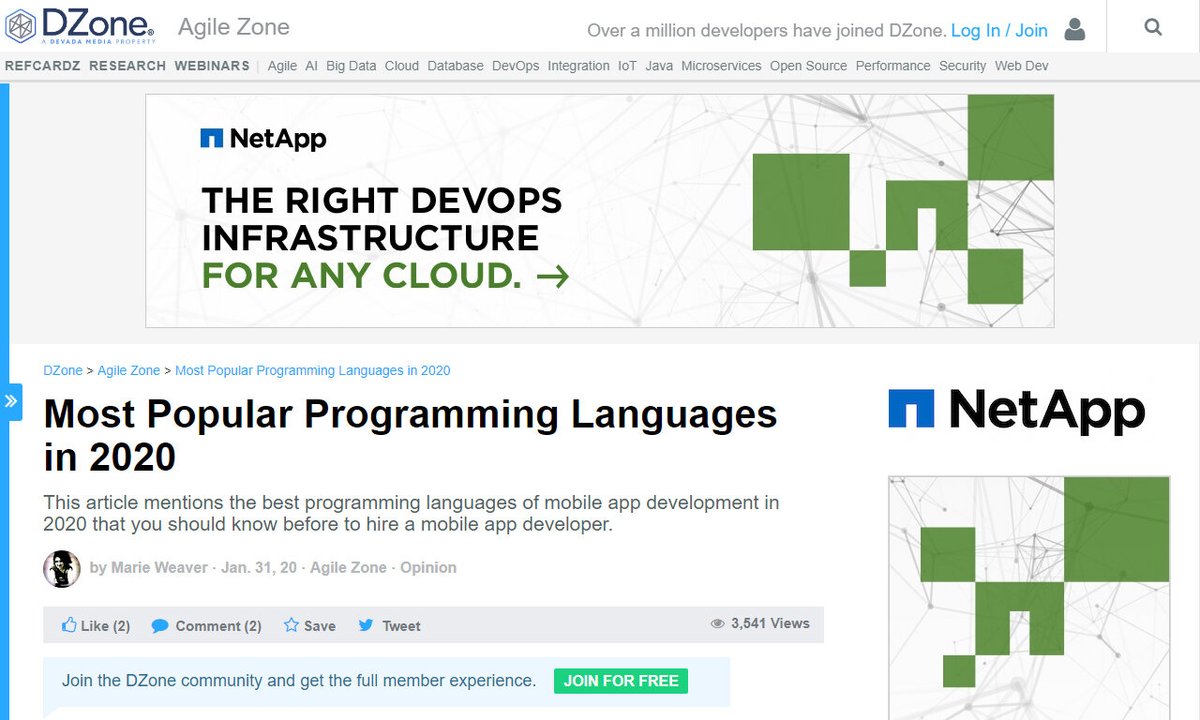Viewport: 1200px width, 720px height.
Task: Click the NetApp DevOps banner advertisement
Action: (x=600, y=211)
